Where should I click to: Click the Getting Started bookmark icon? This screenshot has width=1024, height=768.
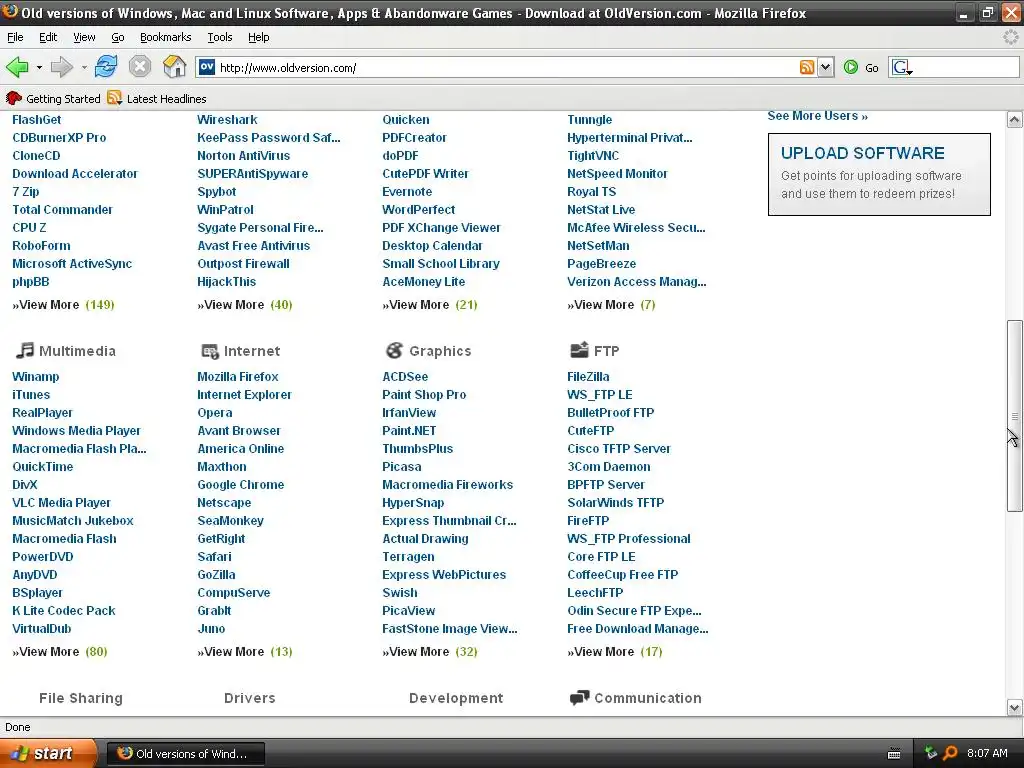(14, 99)
